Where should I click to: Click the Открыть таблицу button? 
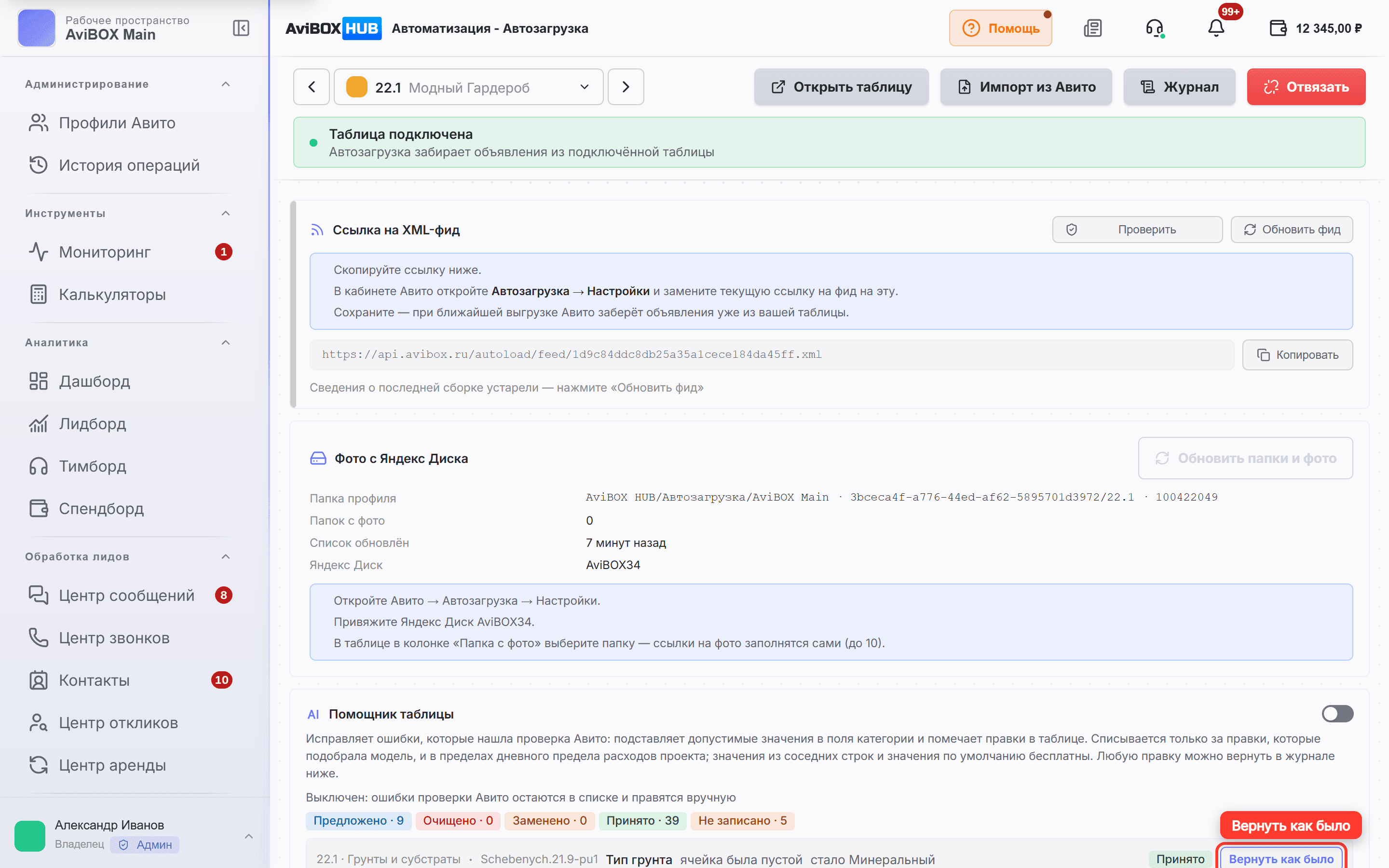[842, 87]
